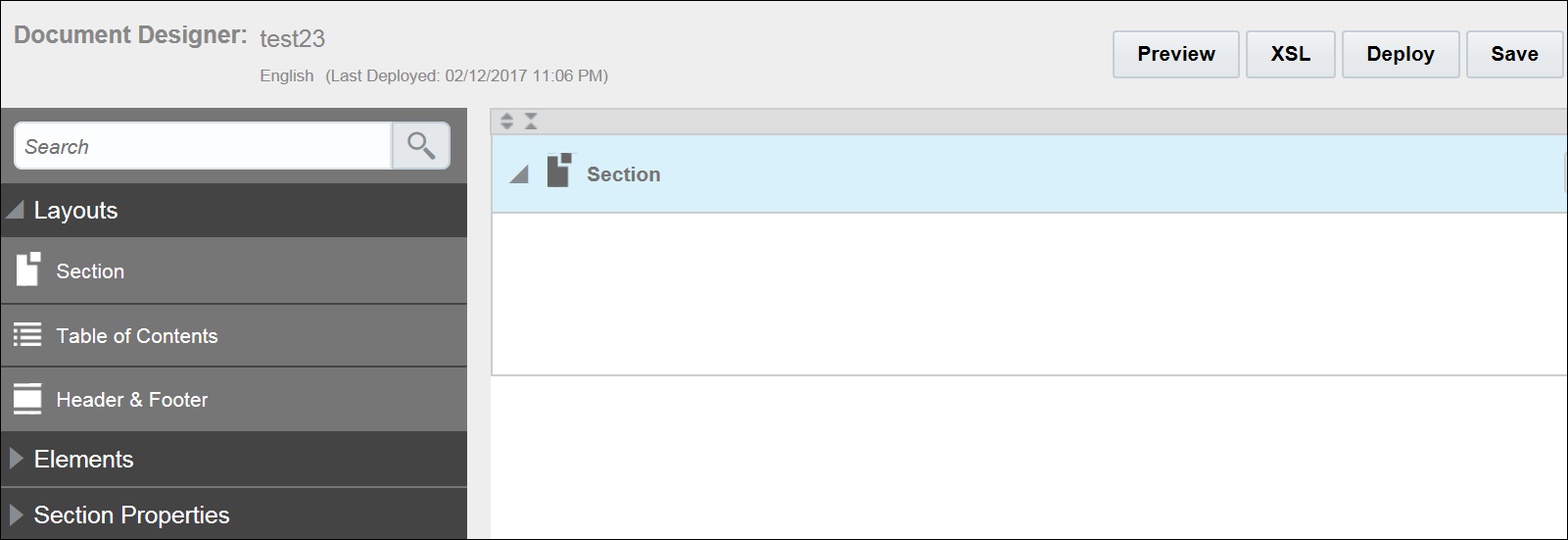Click the Table of Contents list icon

27,335
